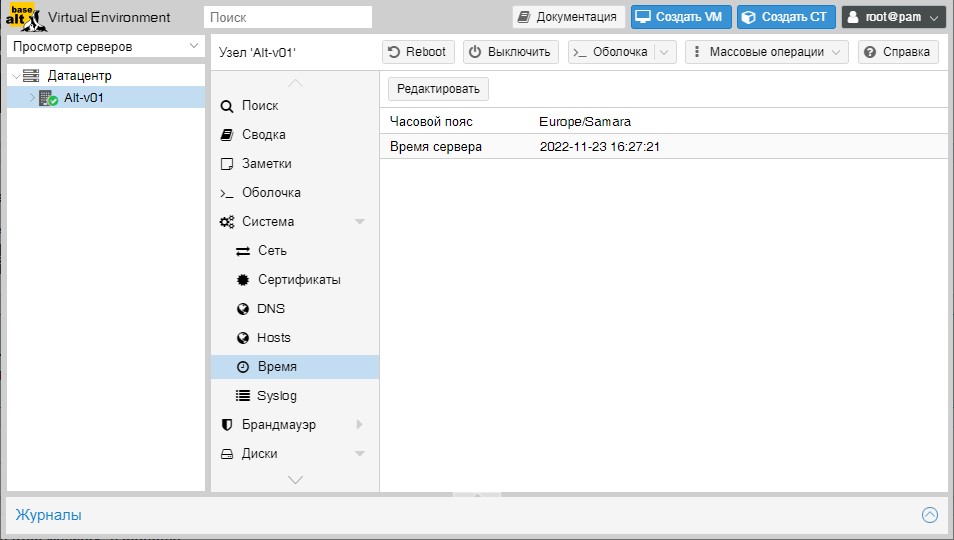
Task: Click the list icon beside Syslog
Action: click(243, 396)
